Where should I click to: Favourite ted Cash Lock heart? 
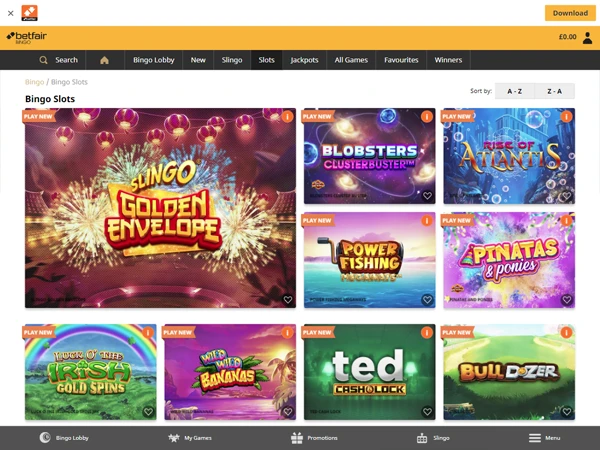click(x=427, y=412)
